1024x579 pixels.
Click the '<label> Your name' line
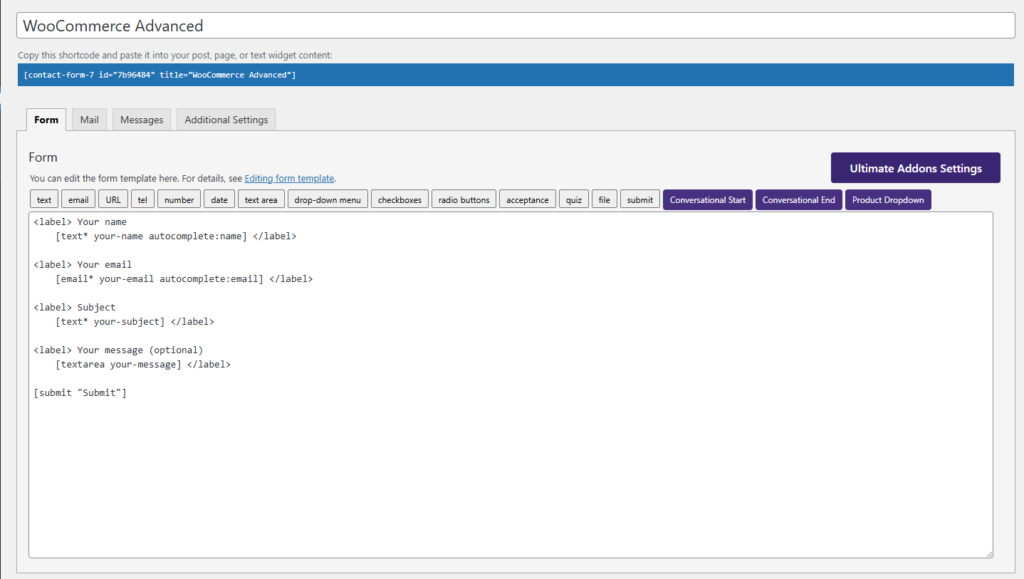(80, 222)
